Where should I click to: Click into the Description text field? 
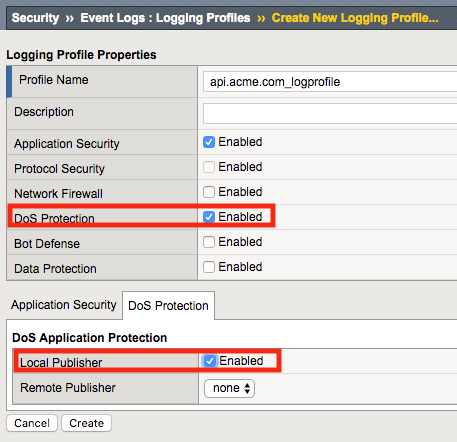(x=330, y=113)
